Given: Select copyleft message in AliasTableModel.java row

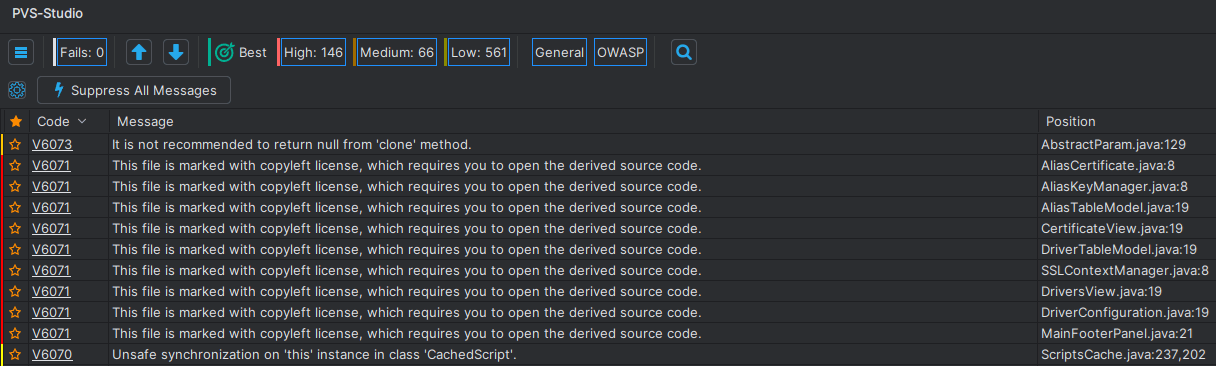Looking at the screenshot, I should pos(407,207).
